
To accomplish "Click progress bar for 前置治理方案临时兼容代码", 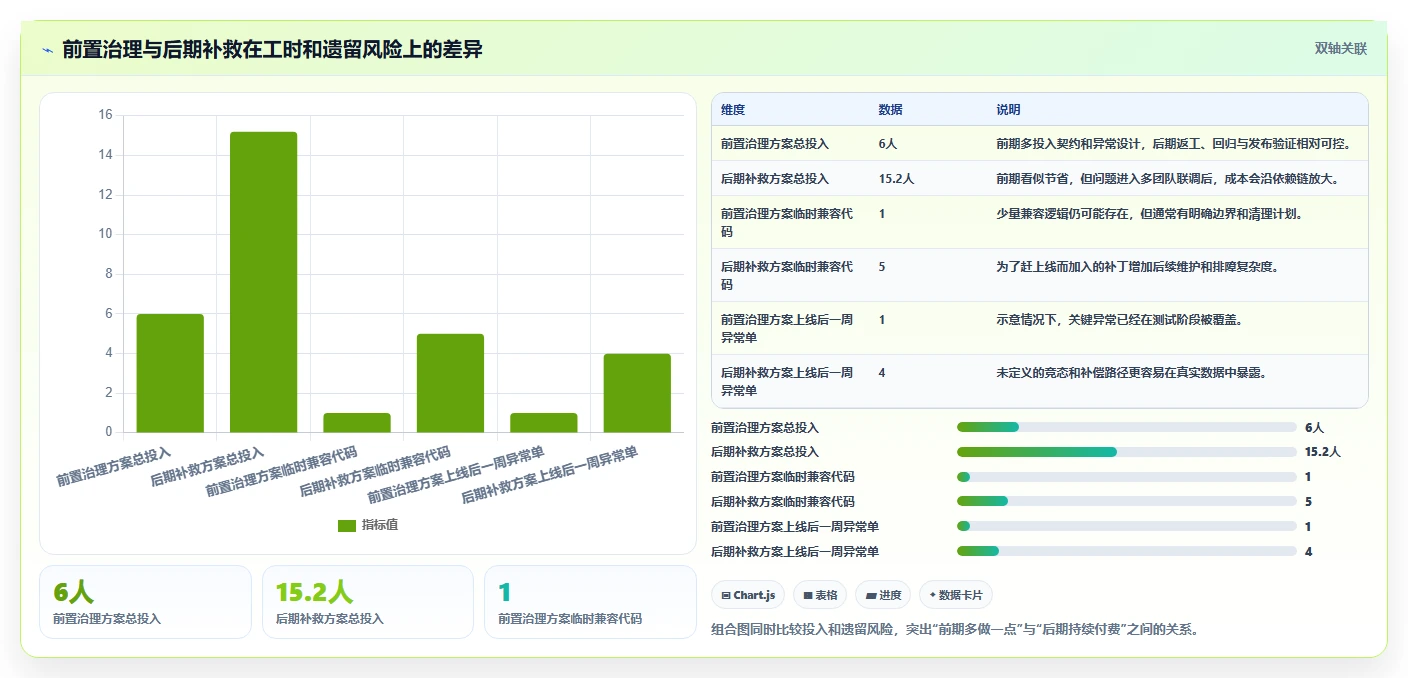I will click(x=1127, y=477).
